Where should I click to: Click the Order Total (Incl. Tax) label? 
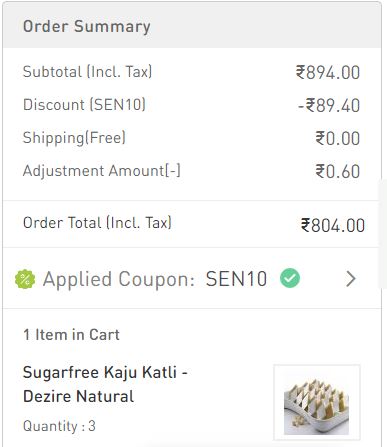click(x=97, y=223)
